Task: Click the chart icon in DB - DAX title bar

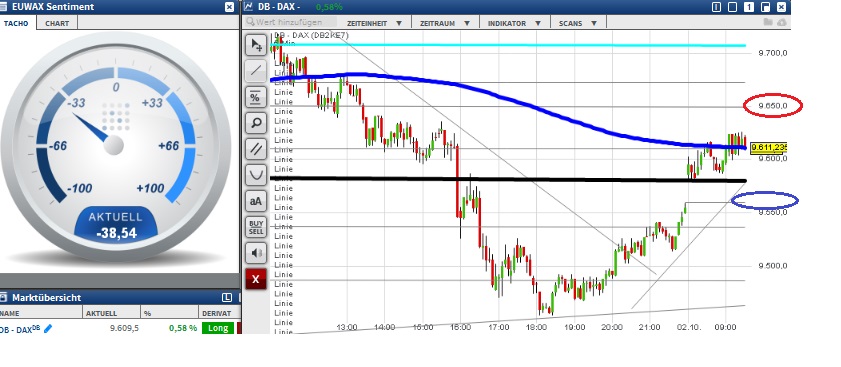Action: (248, 6)
